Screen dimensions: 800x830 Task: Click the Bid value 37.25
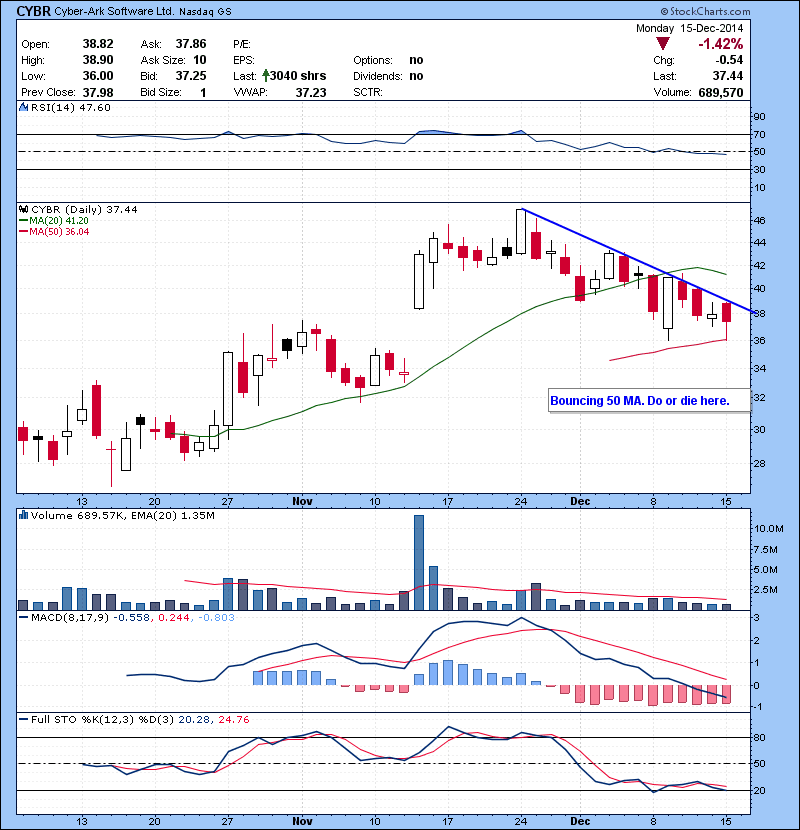point(191,76)
